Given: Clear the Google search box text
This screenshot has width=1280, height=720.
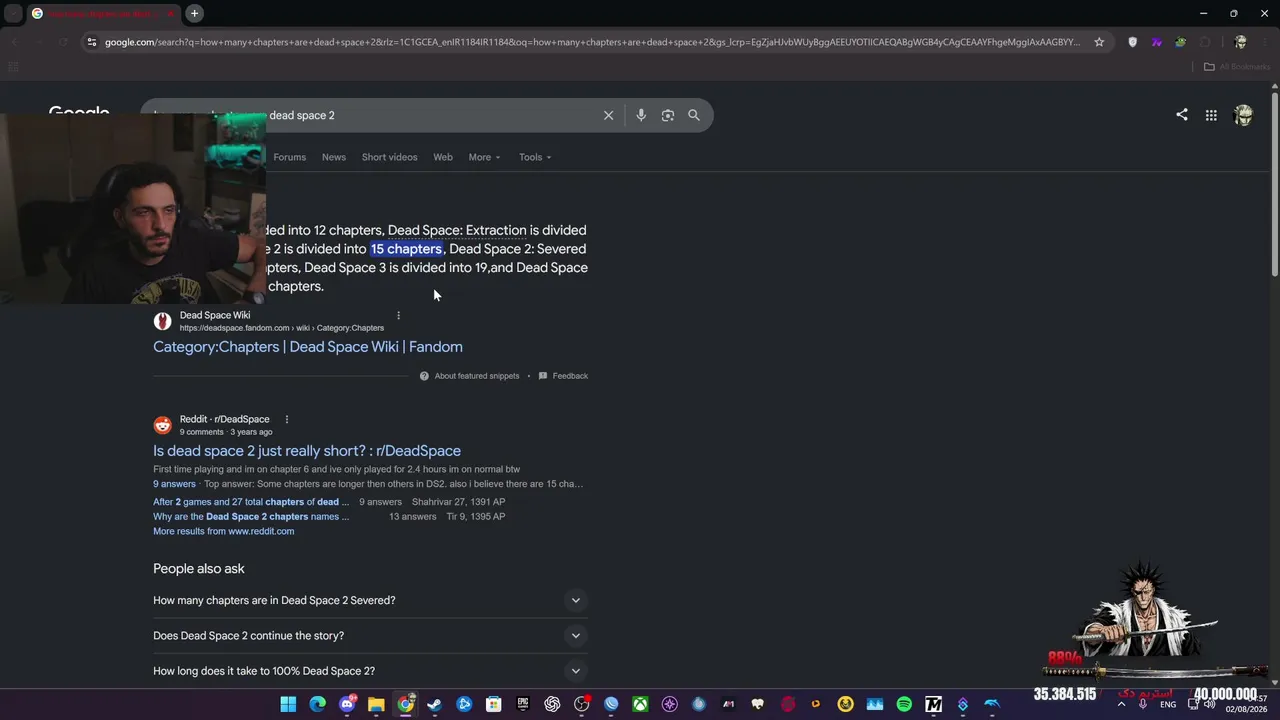Looking at the screenshot, I should click(608, 115).
